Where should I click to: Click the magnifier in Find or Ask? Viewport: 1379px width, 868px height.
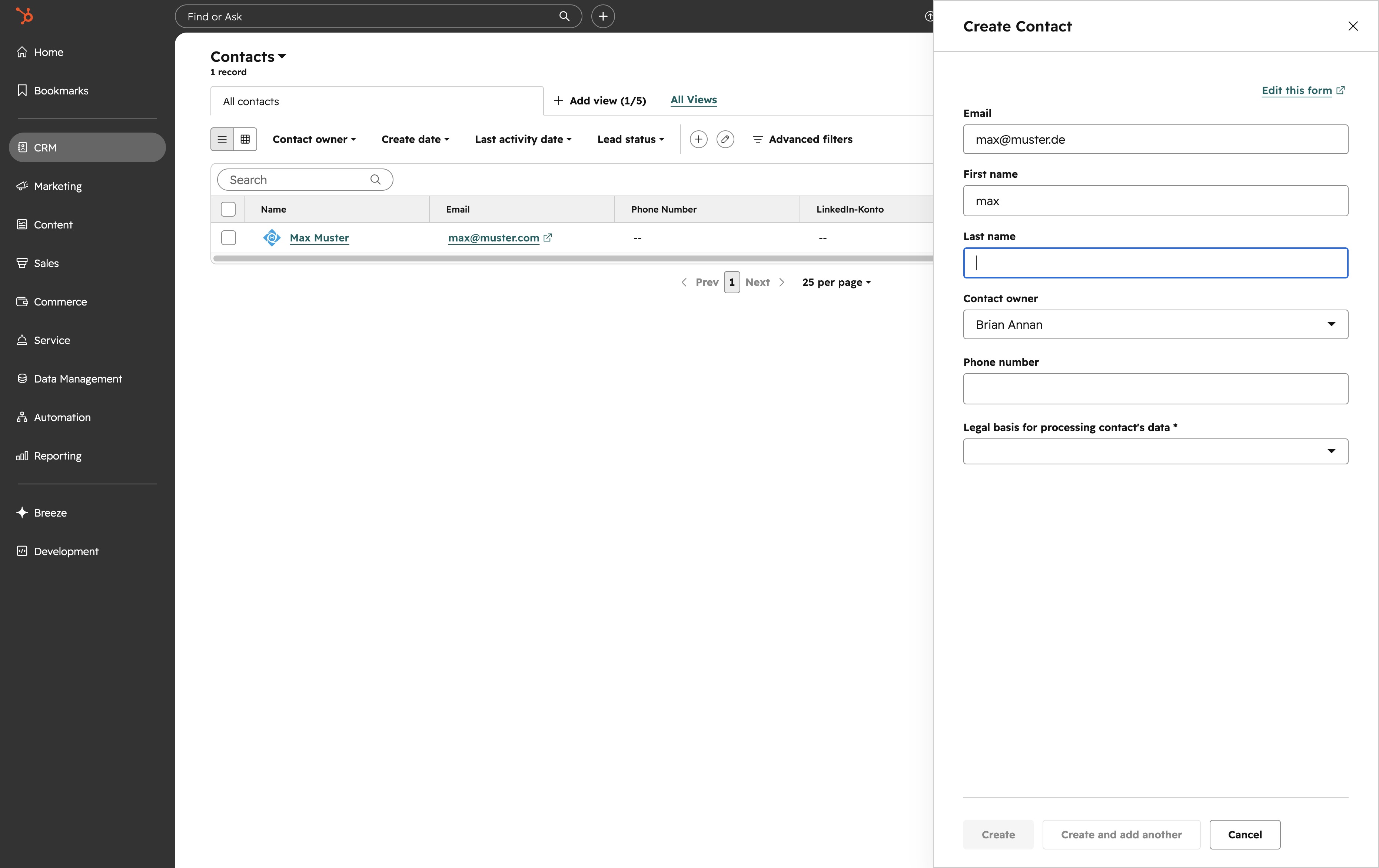pyautogui.click(x=564, y=17)
